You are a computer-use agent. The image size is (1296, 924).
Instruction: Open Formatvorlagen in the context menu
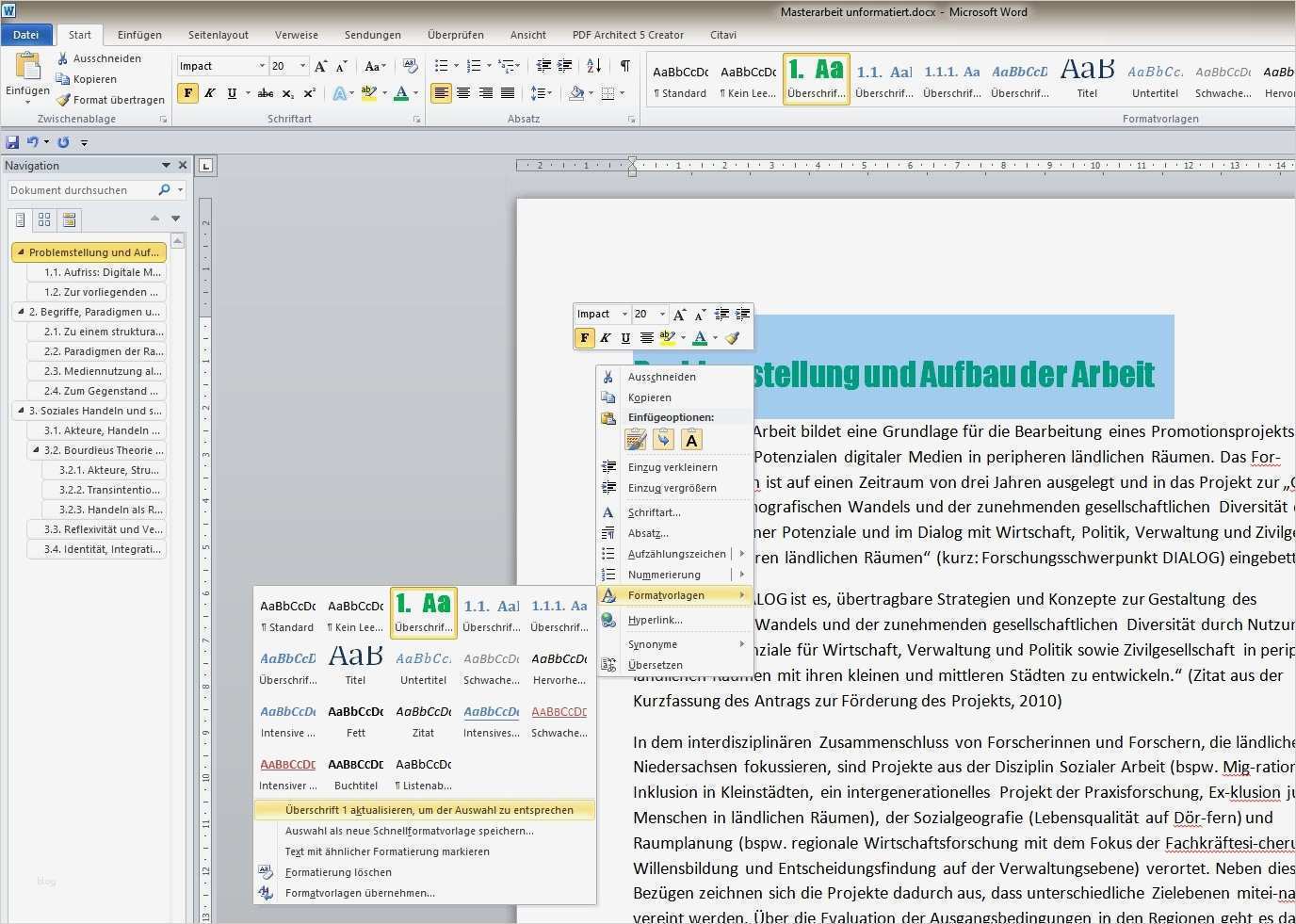pyautogui.click(x=666, y=594)
